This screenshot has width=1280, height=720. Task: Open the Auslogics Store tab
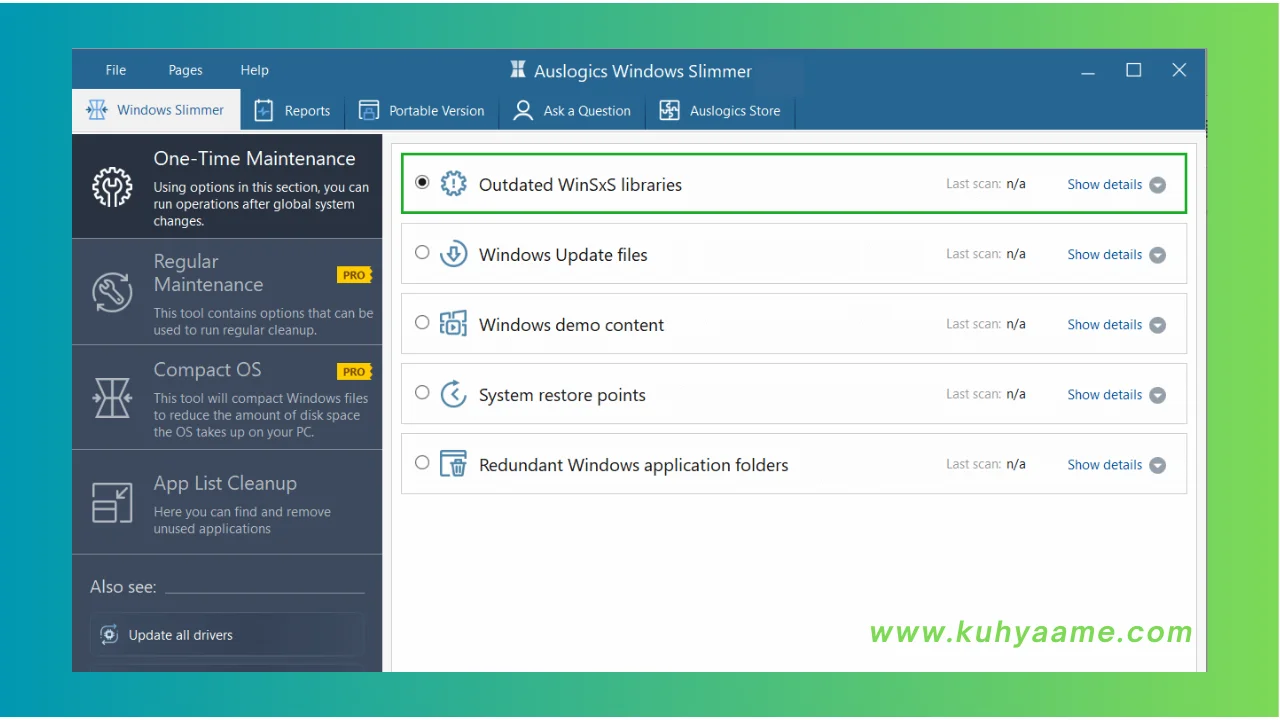click(720, 111)
